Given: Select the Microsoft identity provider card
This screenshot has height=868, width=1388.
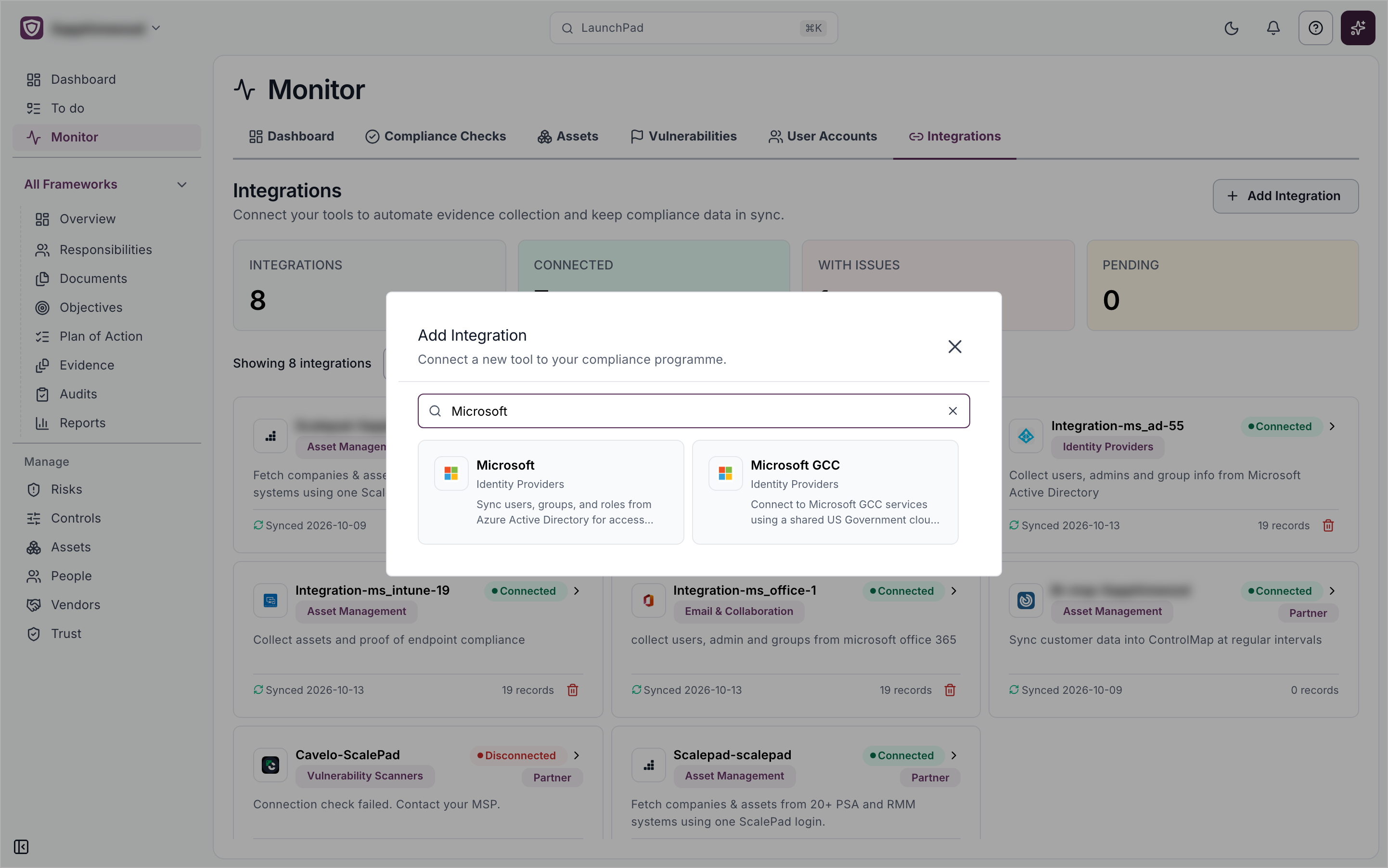Looking at the screenshot, I should click(551, 492).
